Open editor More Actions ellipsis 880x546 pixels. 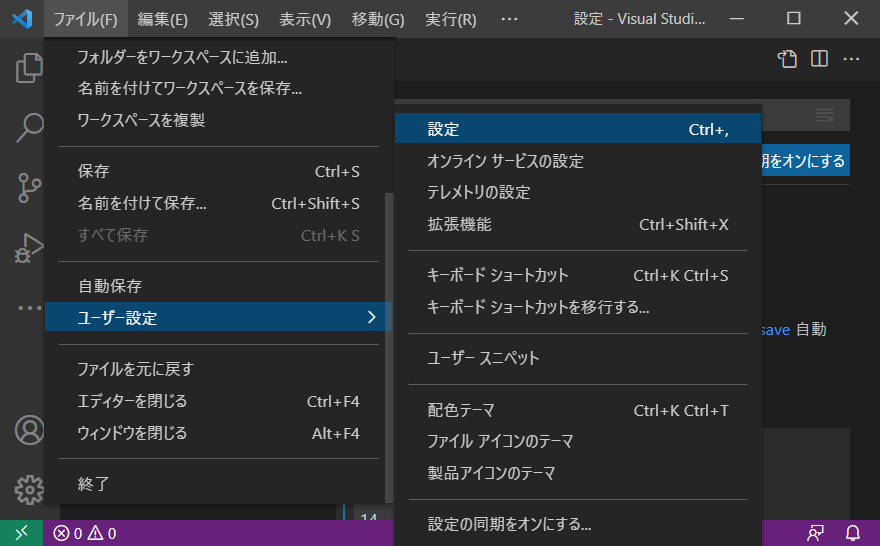[851, 59]
